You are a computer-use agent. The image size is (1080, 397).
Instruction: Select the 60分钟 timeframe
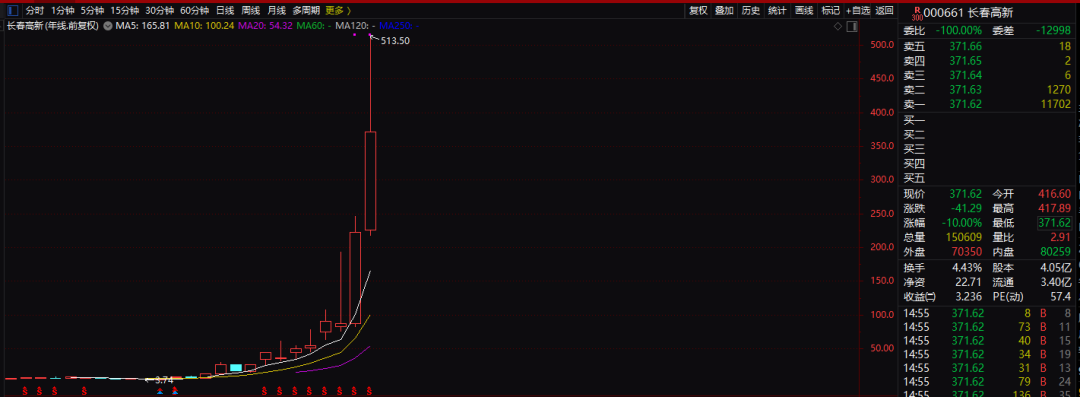[x=194, y=10]
